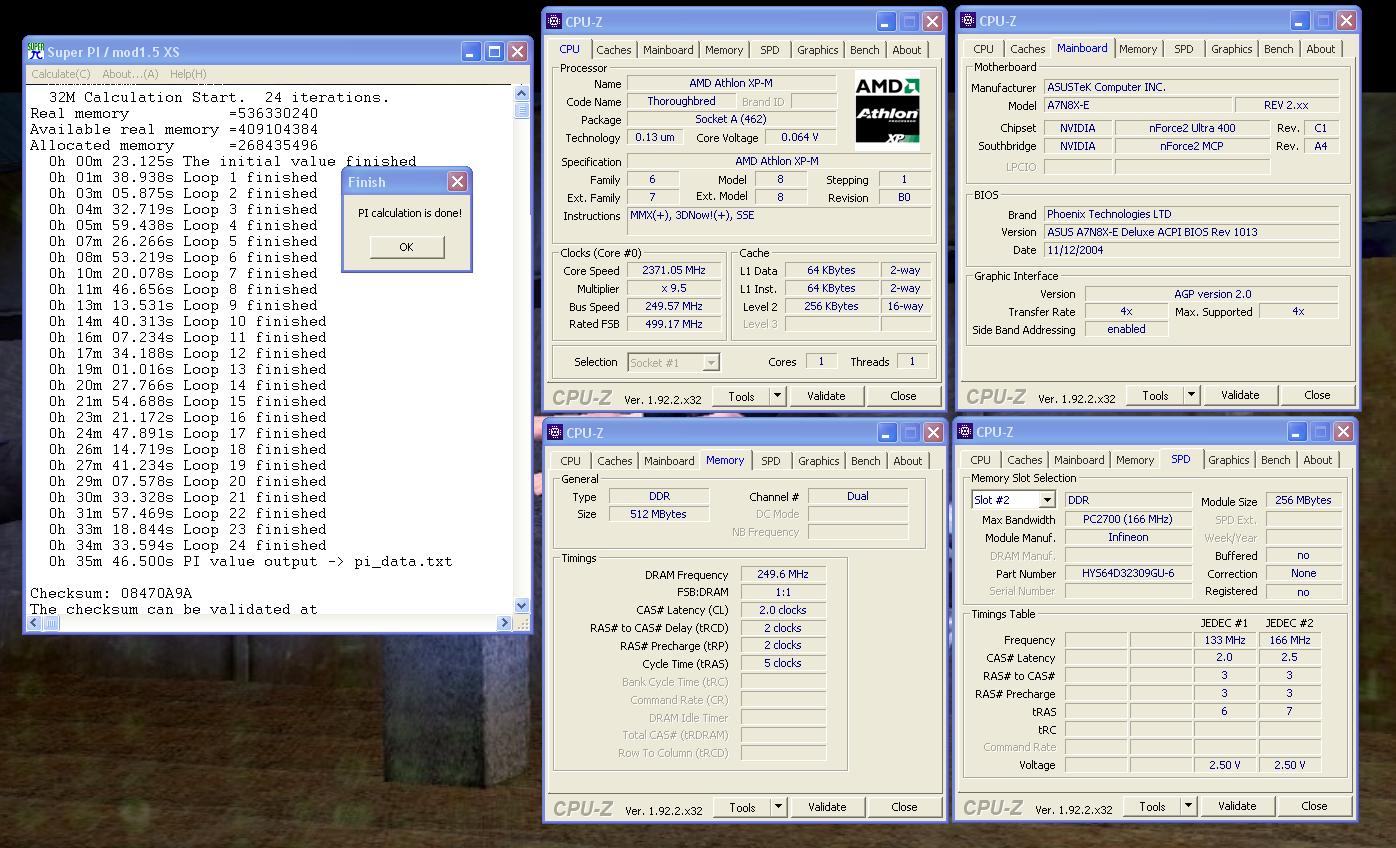Click Validate button in Memory window
This screenshot has height=848, width=1396.
(827, 807)
